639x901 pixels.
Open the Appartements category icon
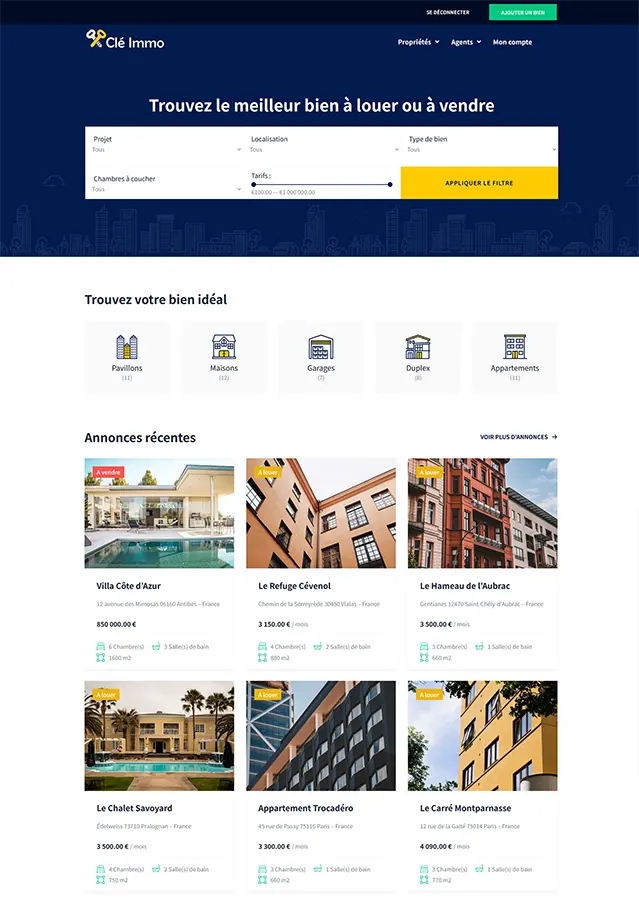click(x=515, y=346)
